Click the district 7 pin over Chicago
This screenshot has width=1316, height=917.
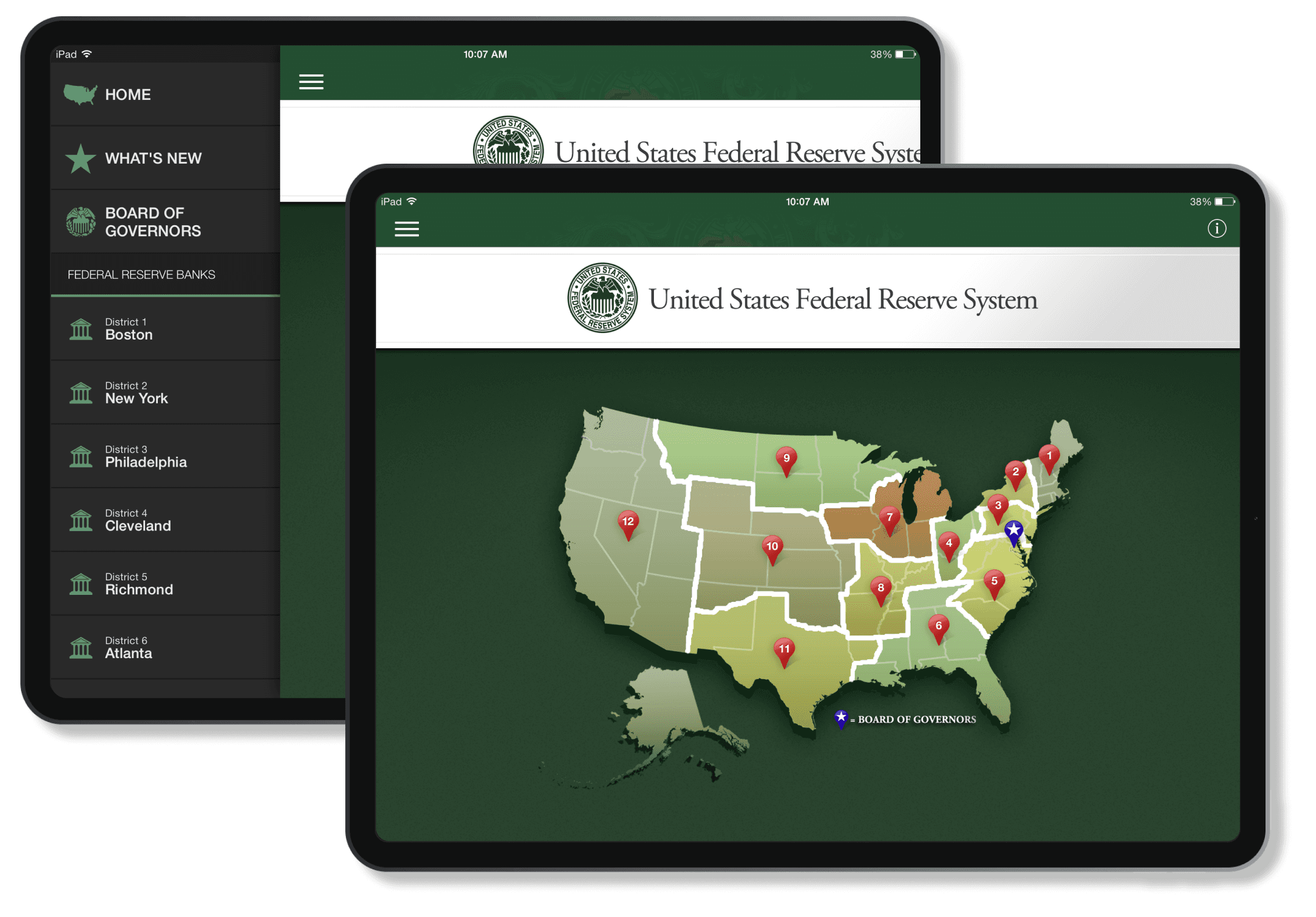coord(890,518)
